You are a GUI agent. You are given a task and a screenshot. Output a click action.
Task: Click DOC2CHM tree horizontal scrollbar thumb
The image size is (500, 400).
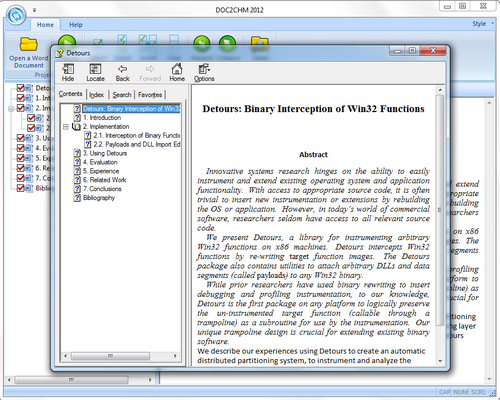click(x=71, y=380)
